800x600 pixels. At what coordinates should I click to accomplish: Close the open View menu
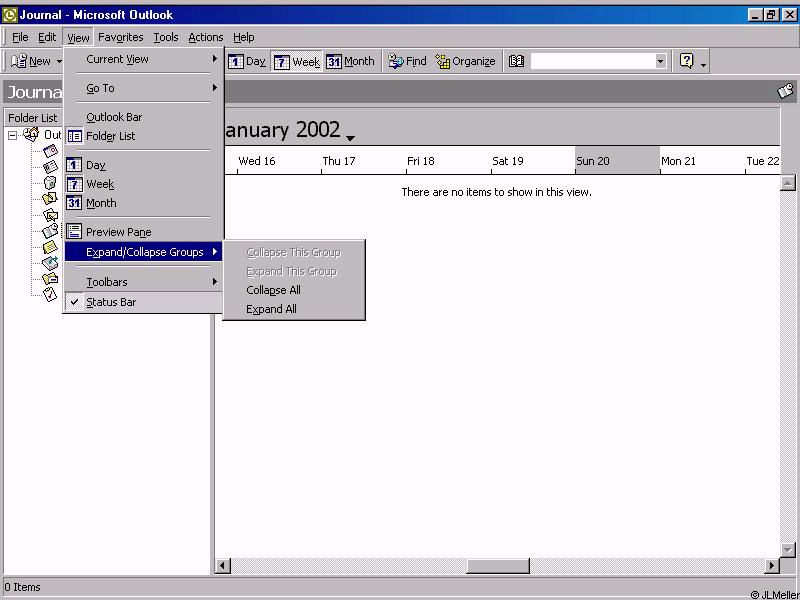point(78,37)
